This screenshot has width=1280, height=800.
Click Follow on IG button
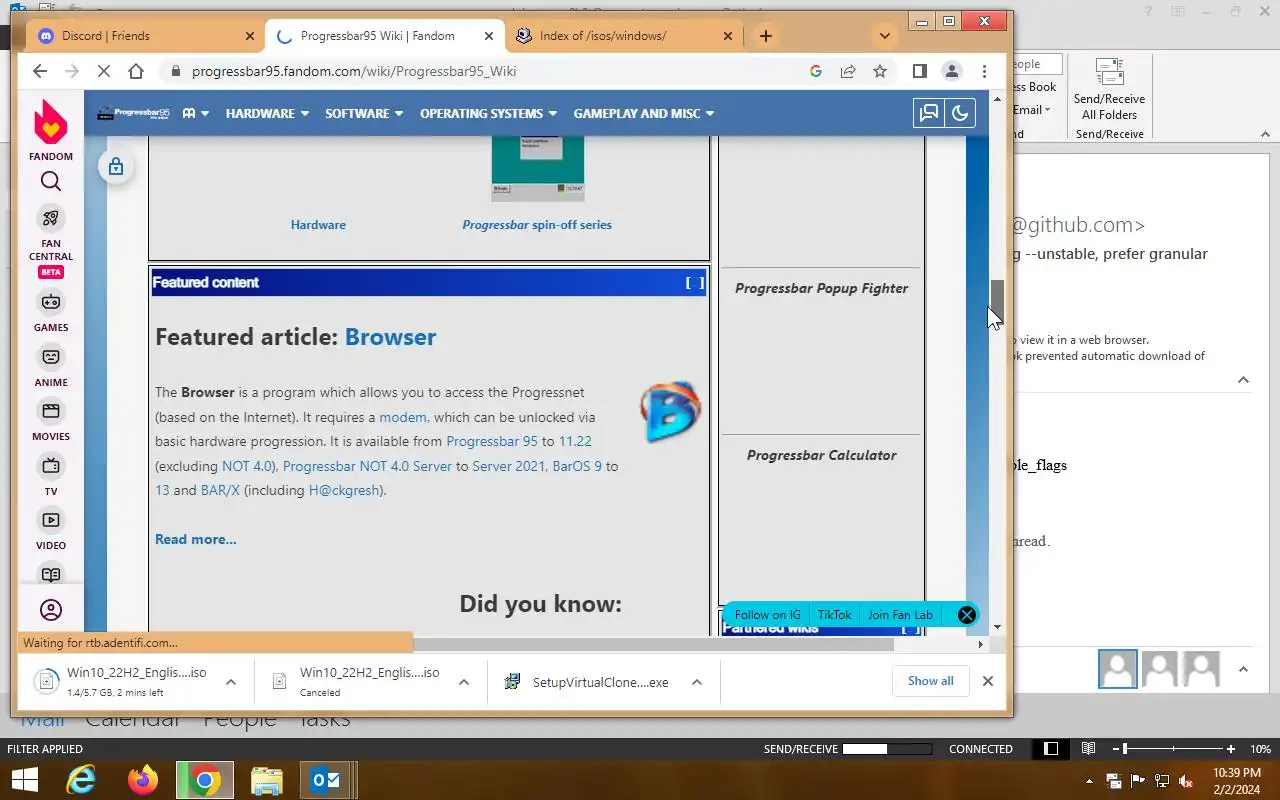(x=767, y=615)
